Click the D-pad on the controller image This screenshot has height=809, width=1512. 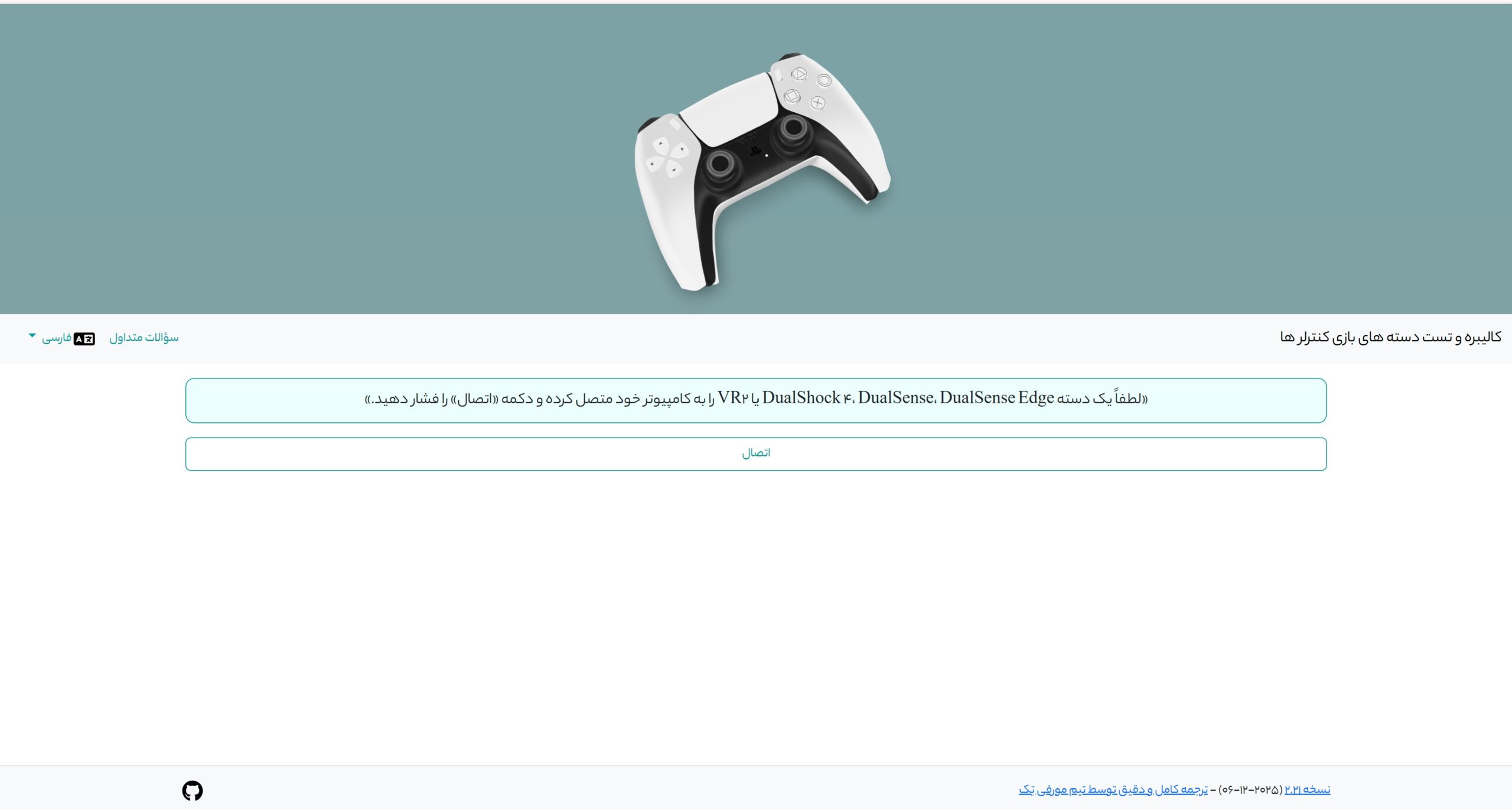point(667,156)
